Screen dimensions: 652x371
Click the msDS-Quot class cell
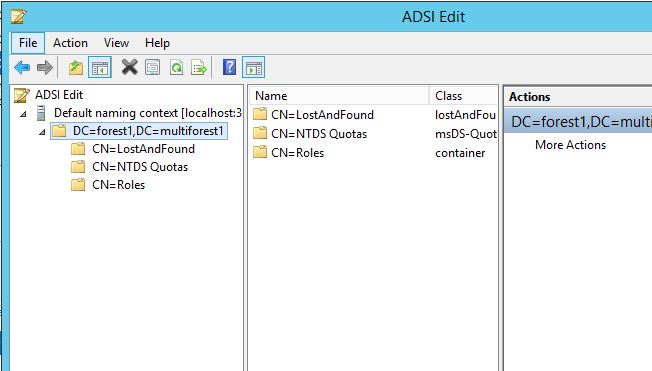[x=466, y=134]
